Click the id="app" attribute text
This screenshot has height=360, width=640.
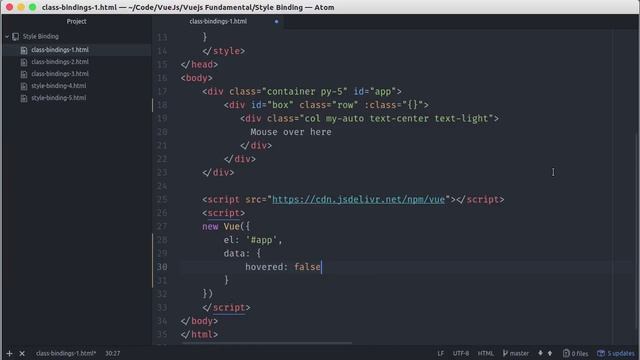point(375,92)
